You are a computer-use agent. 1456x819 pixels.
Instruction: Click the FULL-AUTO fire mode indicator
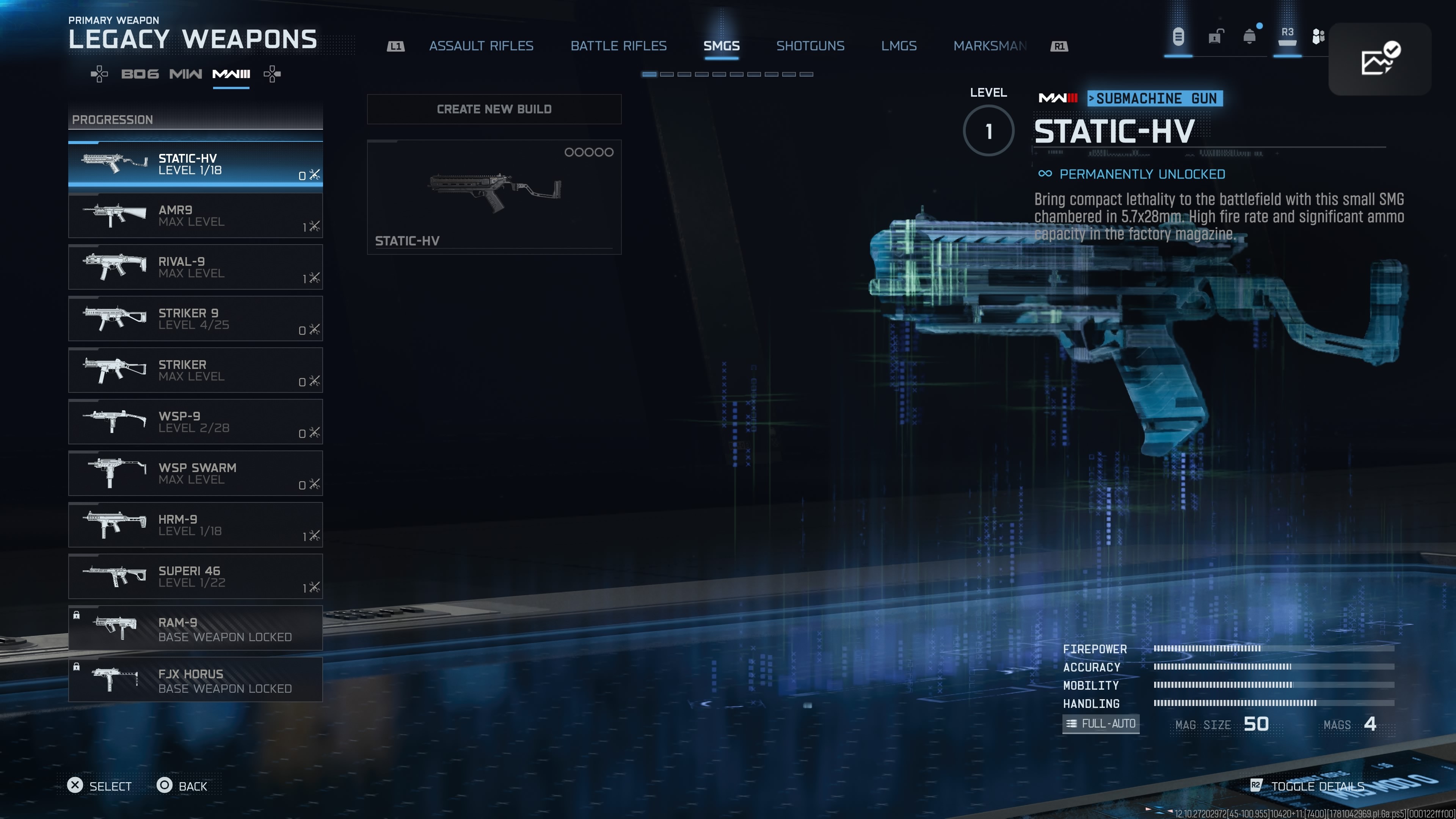coord(1100,723)
